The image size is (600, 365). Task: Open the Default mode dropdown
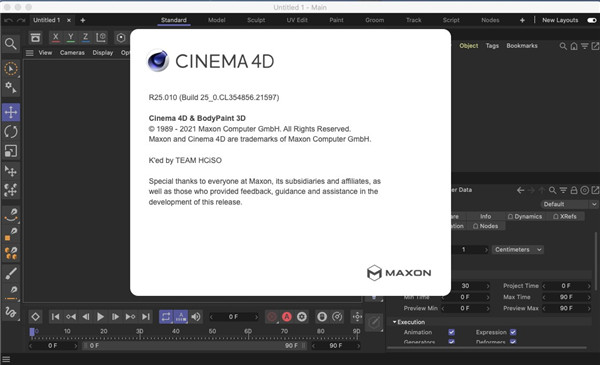tap(569, 204)
